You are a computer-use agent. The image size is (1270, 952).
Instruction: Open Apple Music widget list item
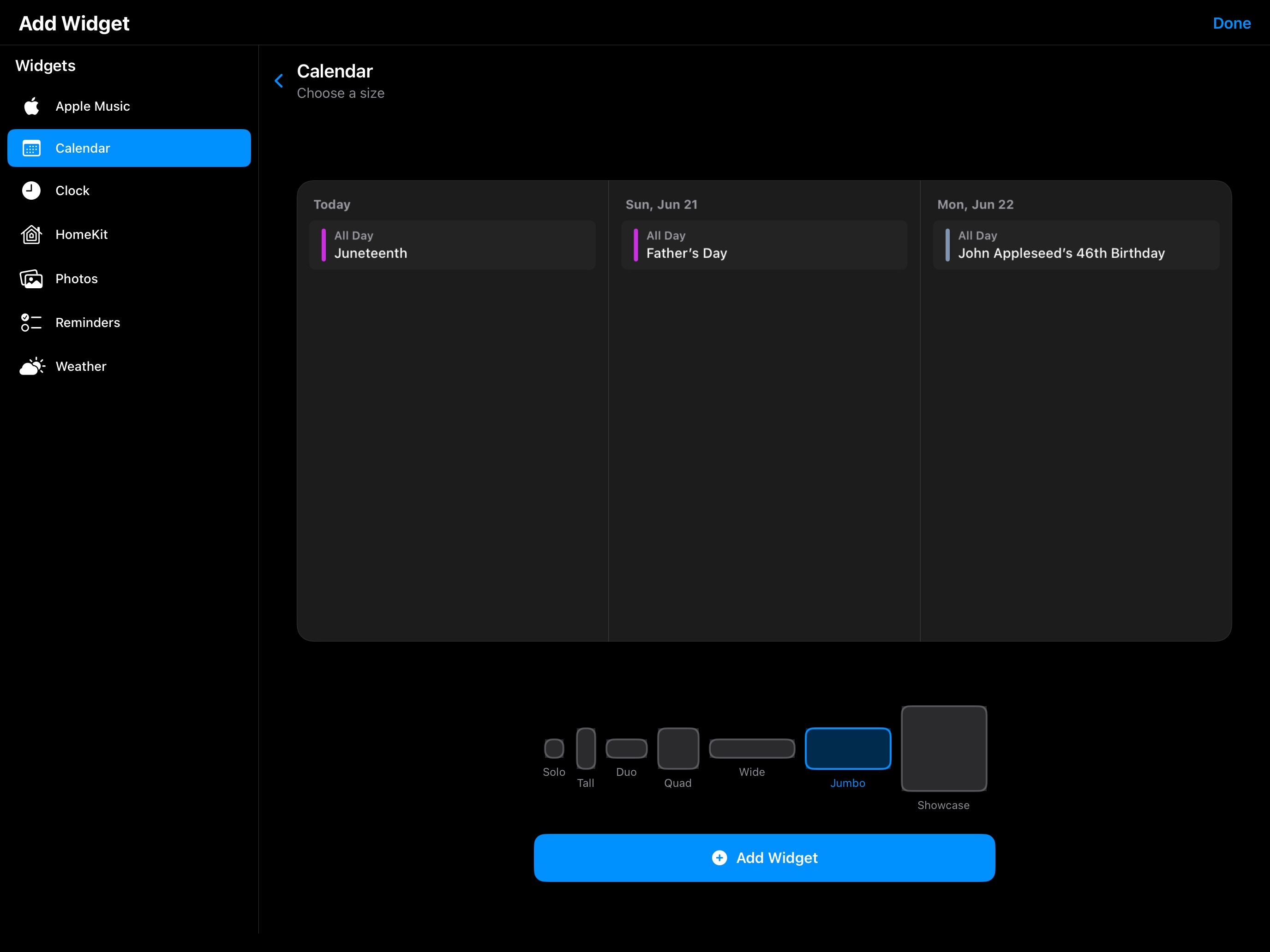(x=129, y=106)
